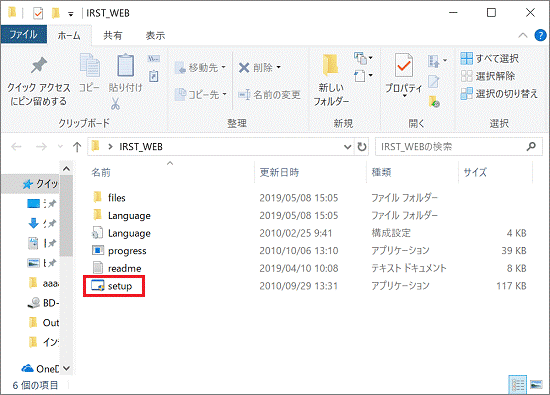Click the Out folder in navigation pane

tap(43, 322)
